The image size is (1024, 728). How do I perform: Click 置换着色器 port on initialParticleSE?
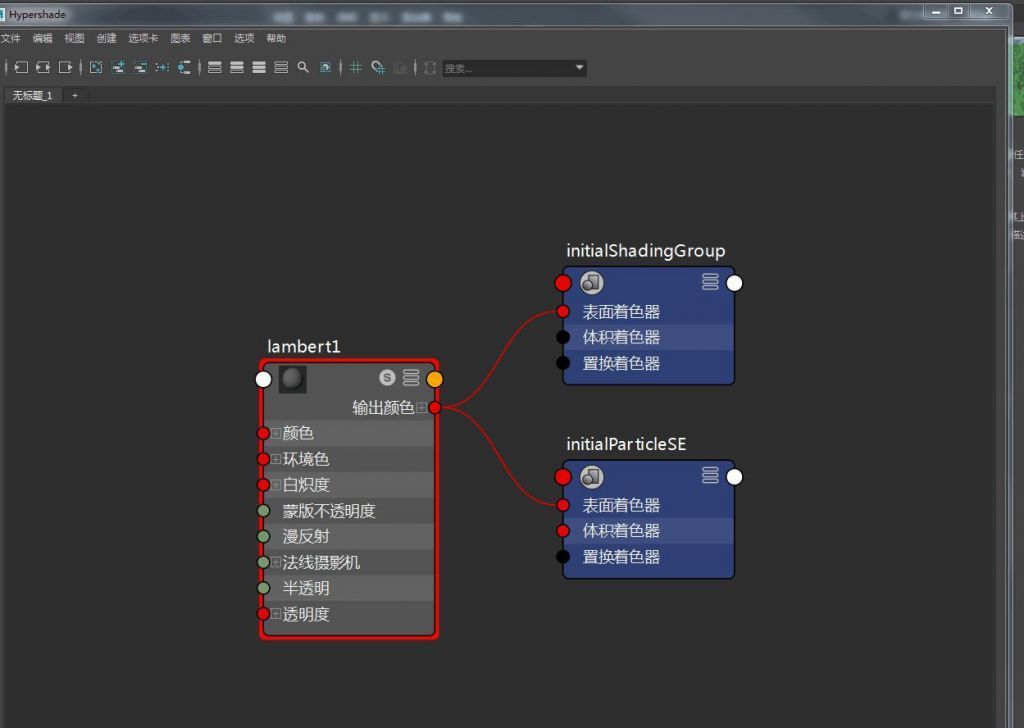[563, 557]
